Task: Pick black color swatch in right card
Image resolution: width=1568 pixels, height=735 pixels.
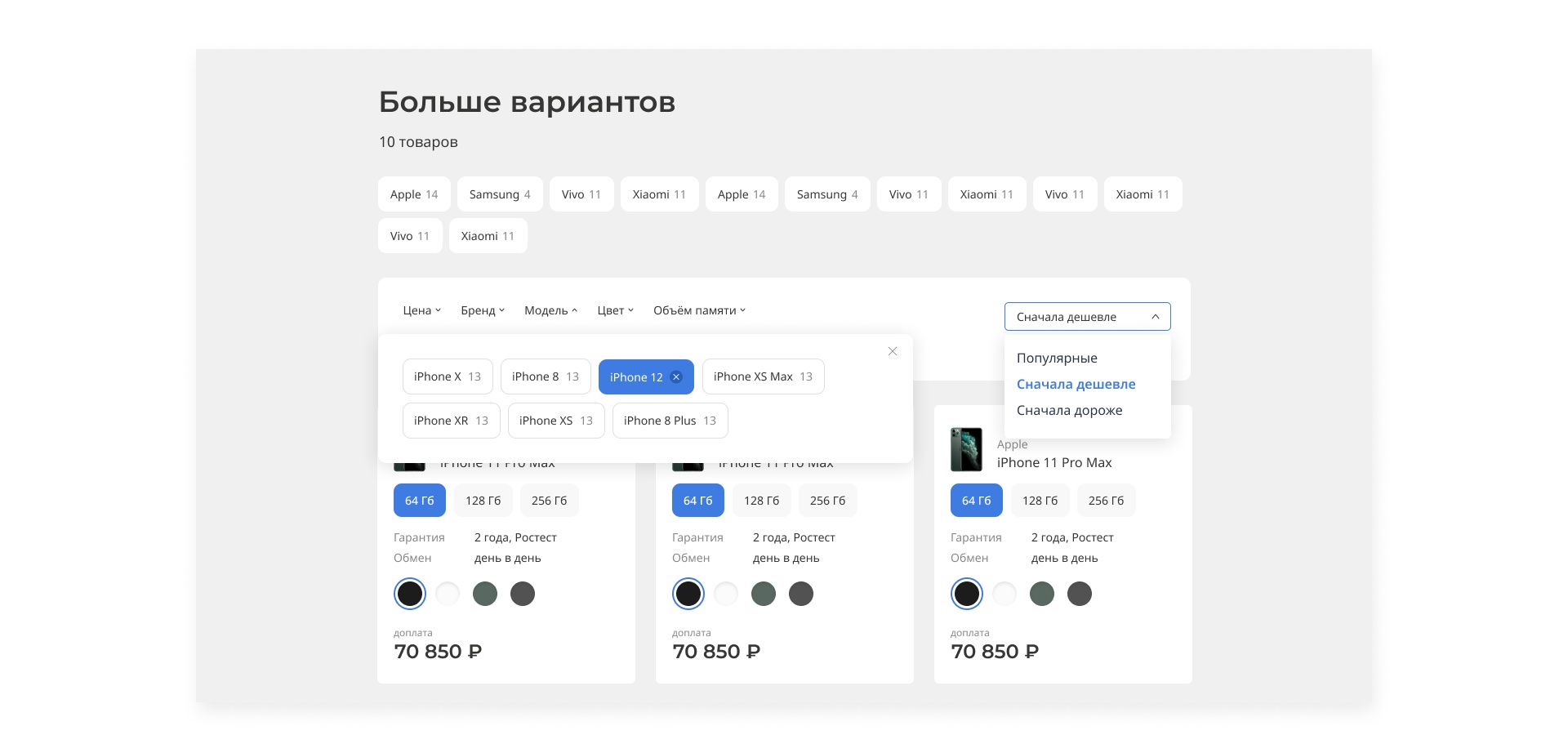Action: [x=967, y=594]
